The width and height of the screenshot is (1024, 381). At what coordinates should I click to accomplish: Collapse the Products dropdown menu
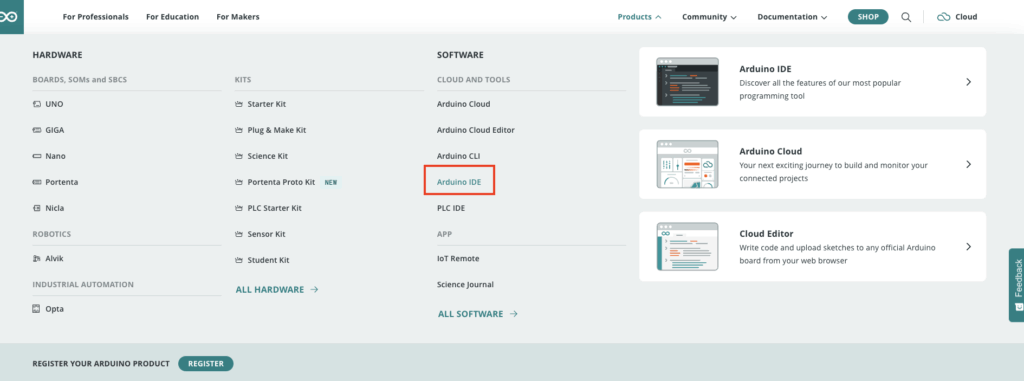click(x=639, y=17)
